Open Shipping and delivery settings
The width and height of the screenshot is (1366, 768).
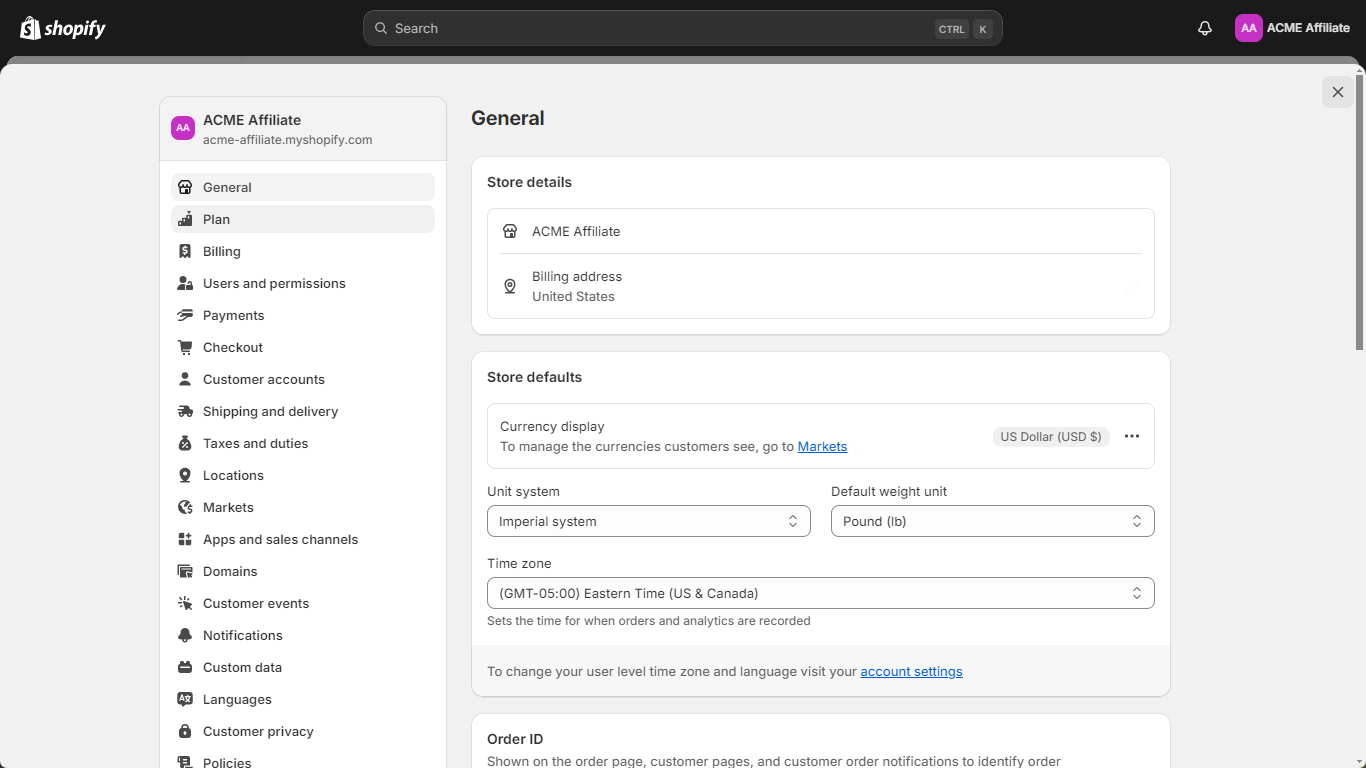point(303,411)
